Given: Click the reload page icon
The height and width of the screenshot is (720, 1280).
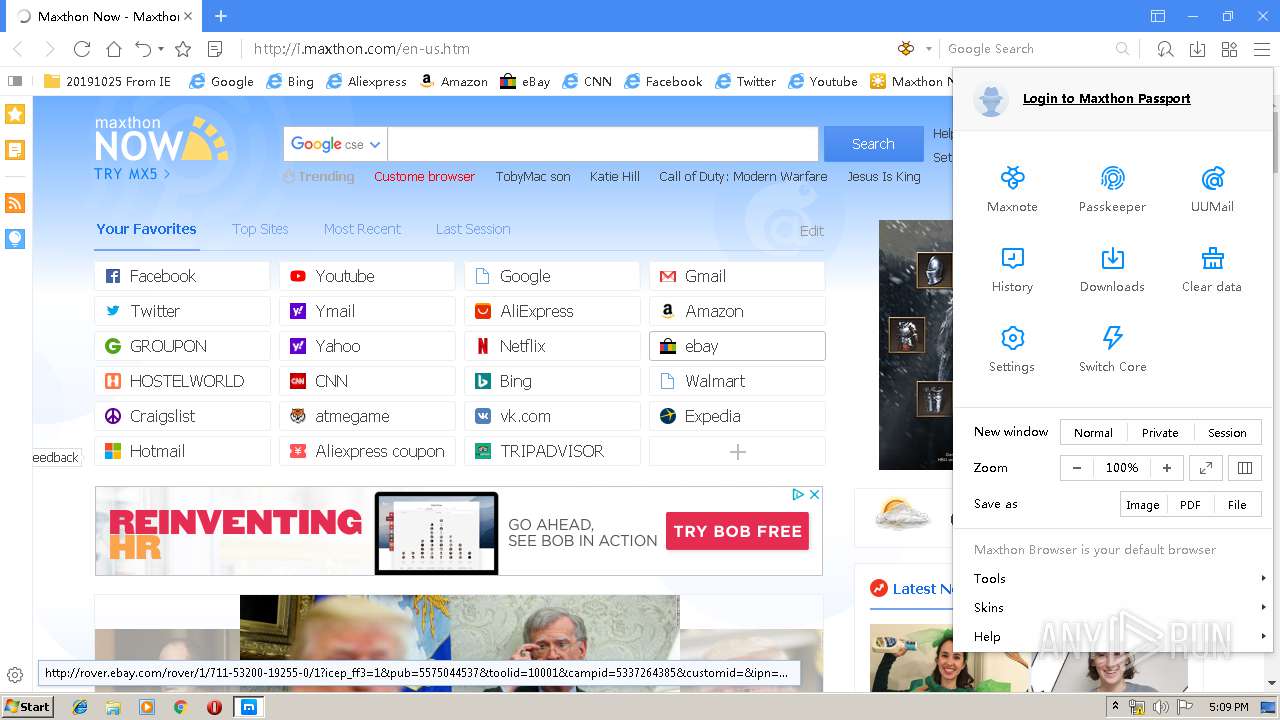Looking at the screenshot, I should coord(82,49).
